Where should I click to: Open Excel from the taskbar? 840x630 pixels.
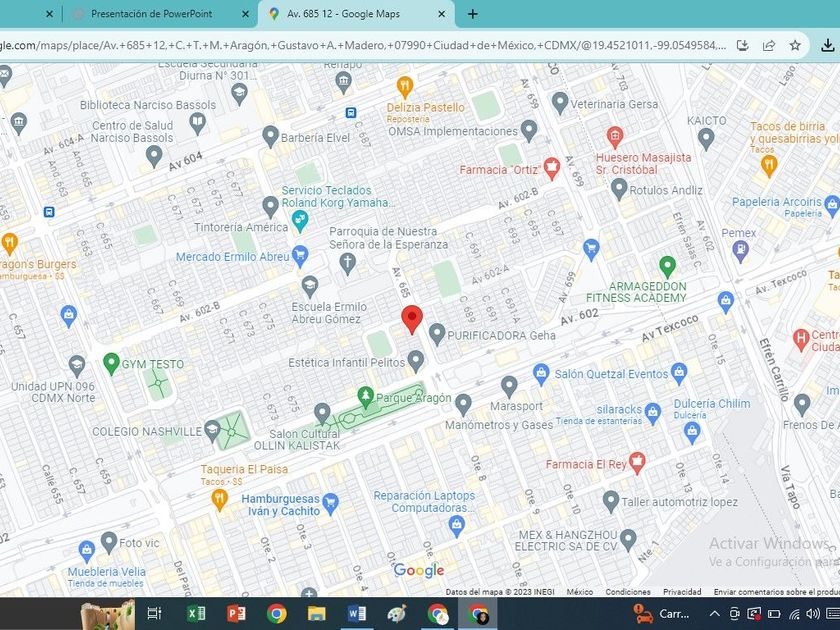coord(197,613)
